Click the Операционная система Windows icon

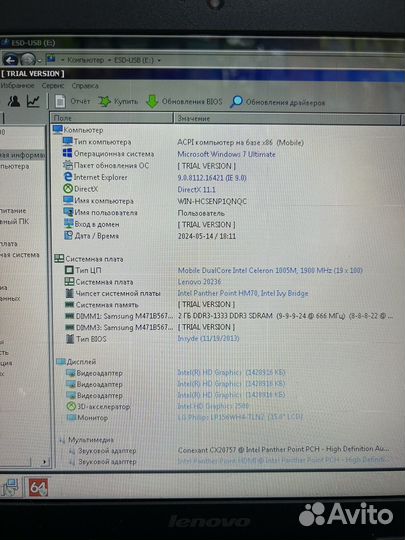pyautogui.click(x=68, y=153)
